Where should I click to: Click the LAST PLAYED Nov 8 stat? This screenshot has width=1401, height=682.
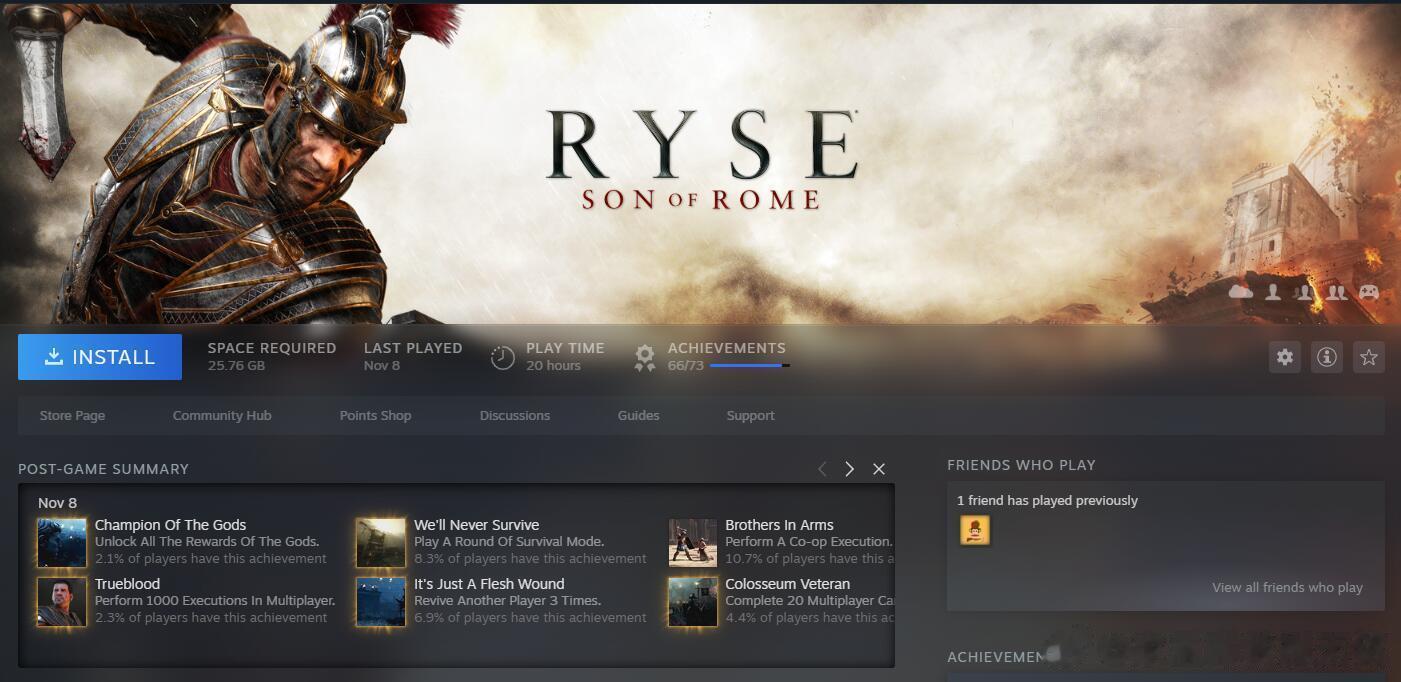(413, 356)
